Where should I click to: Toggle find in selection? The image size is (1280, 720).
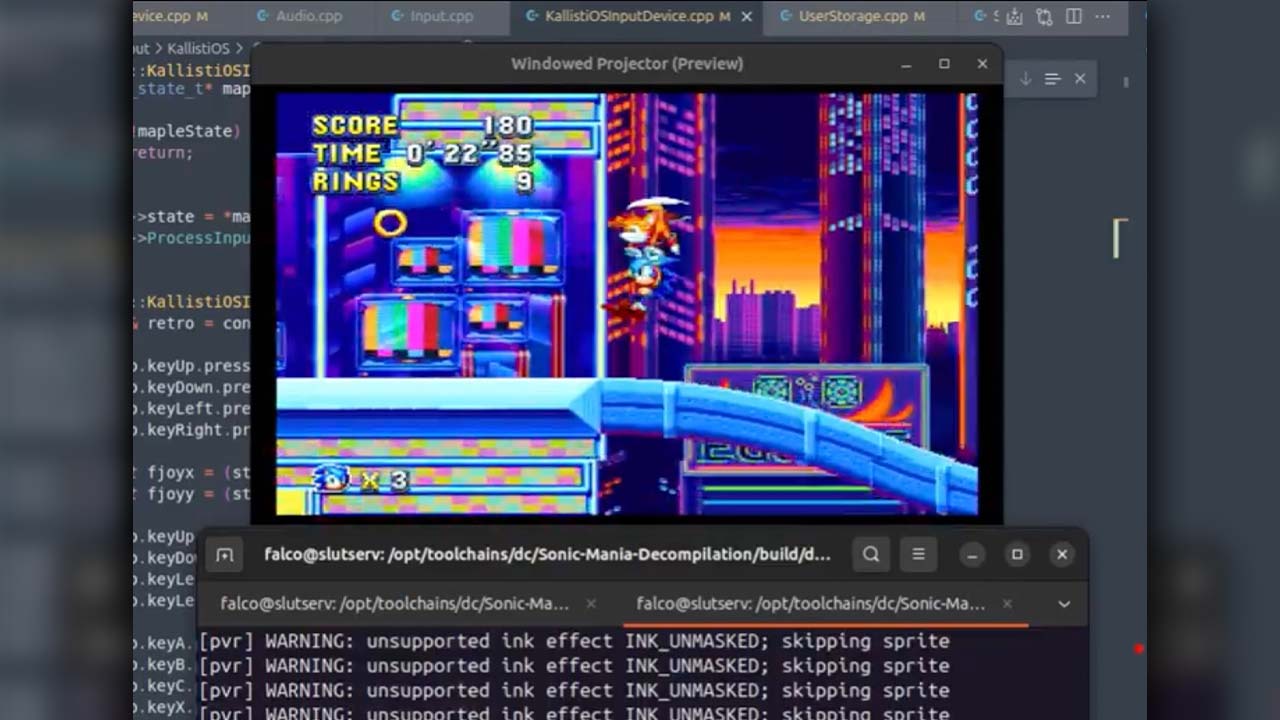click(x=1052, y=79)
